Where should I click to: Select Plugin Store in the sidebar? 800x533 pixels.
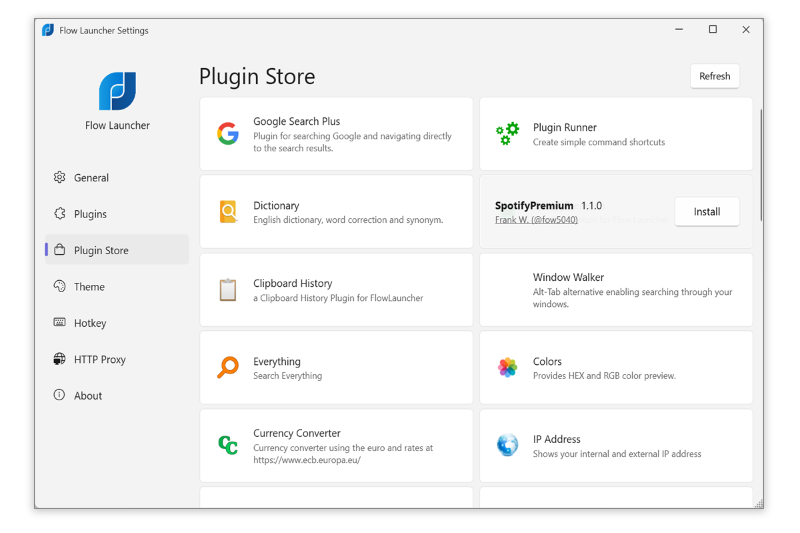click(x=117, y=250)
